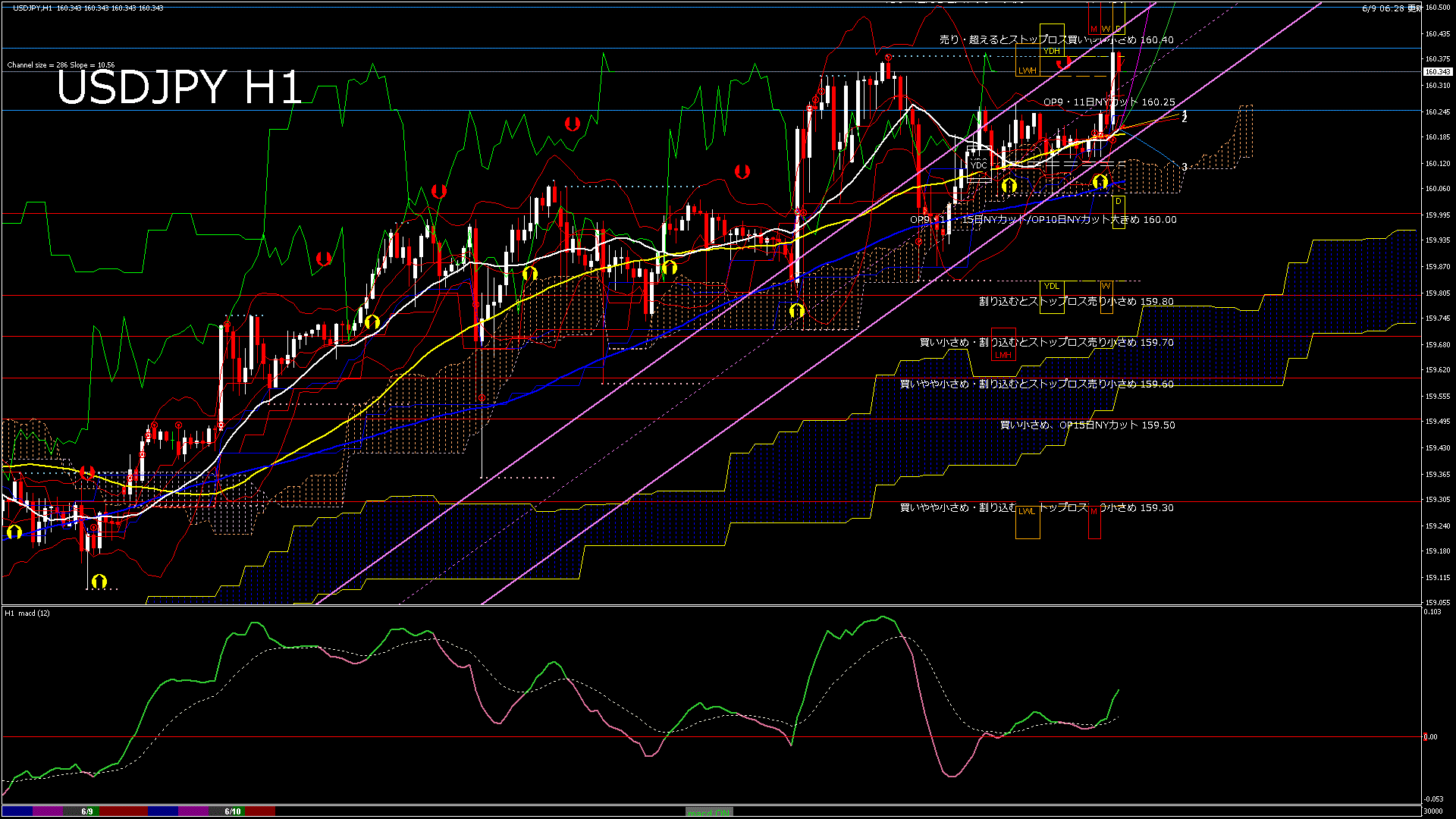Click the 160.40 stop-loss sell annotation
This screenshot has height=819, width=1456.
pos(1056,39)
